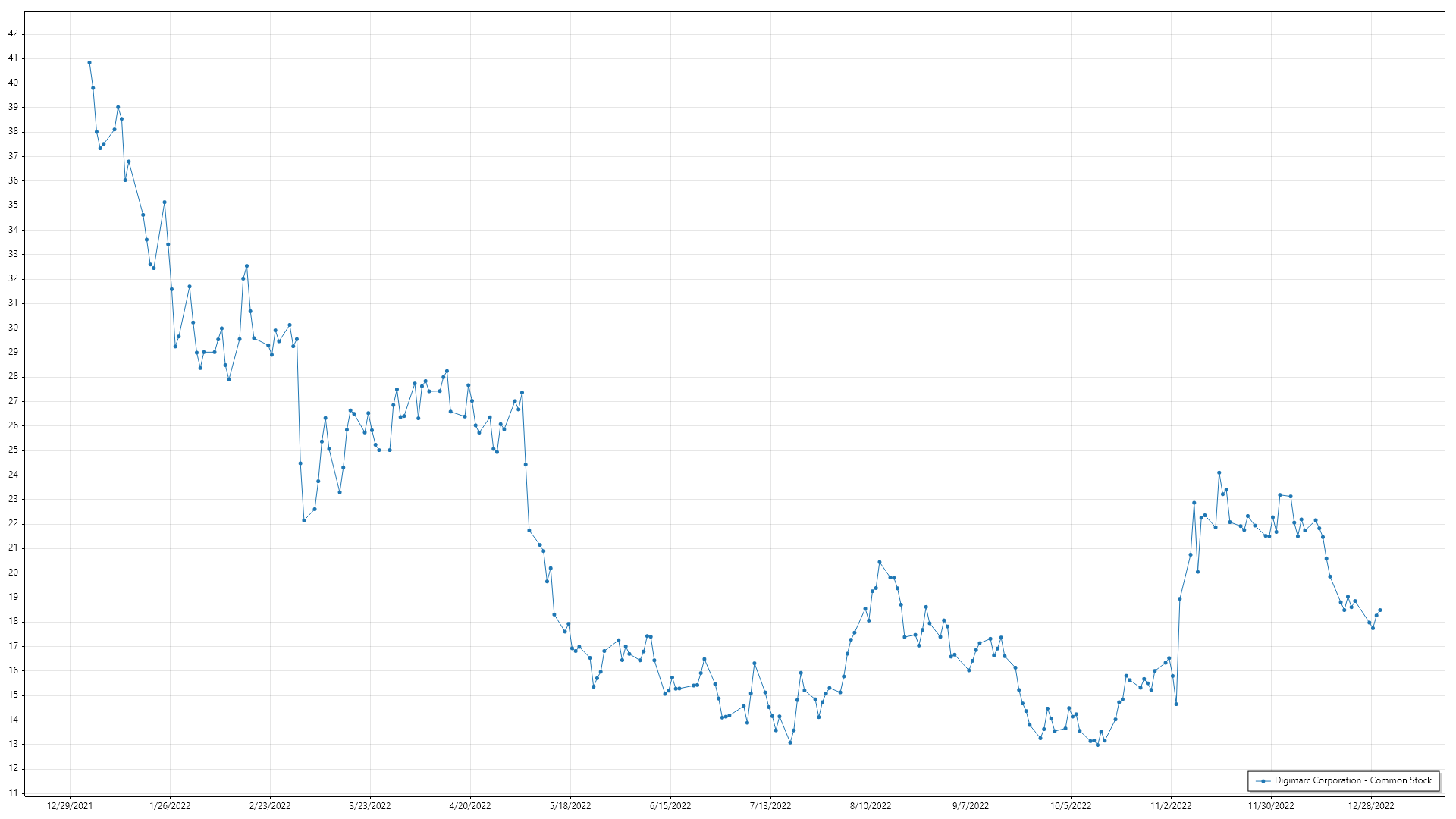The image size is (1456, 819).
Task: Click the 11/30/2022 date label
Action: click(1271, 806)
